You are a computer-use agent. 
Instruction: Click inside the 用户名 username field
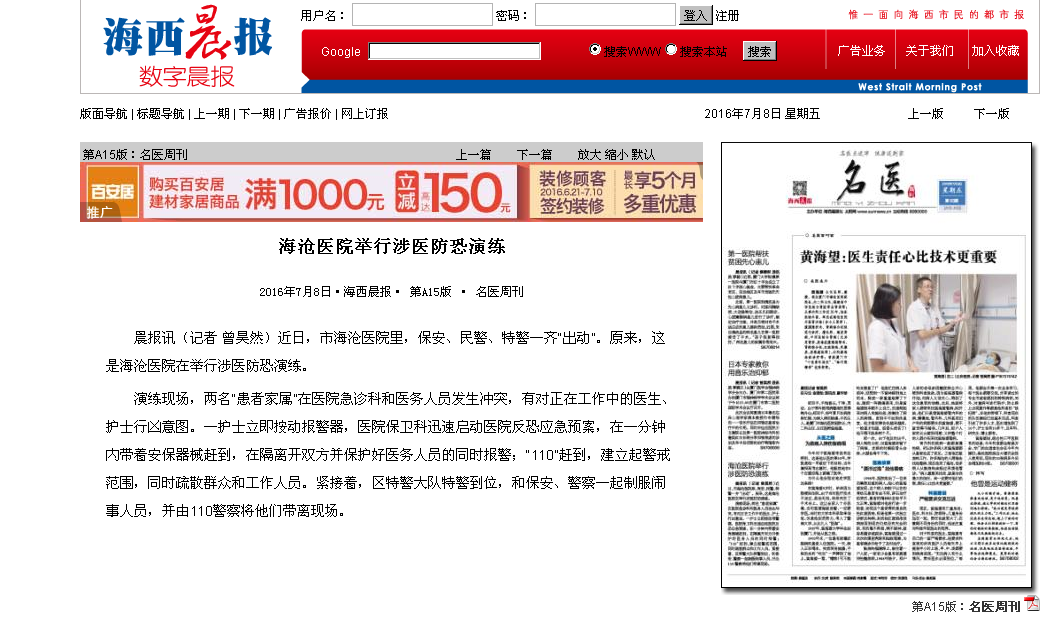(424, 14)
